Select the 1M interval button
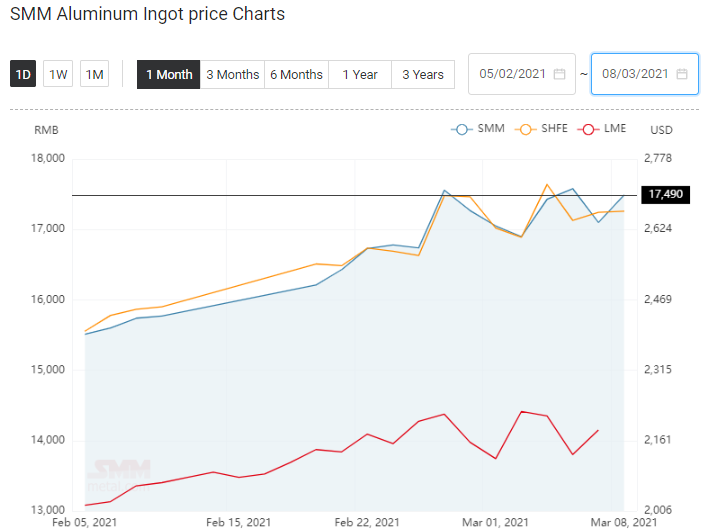 [94, 74]
